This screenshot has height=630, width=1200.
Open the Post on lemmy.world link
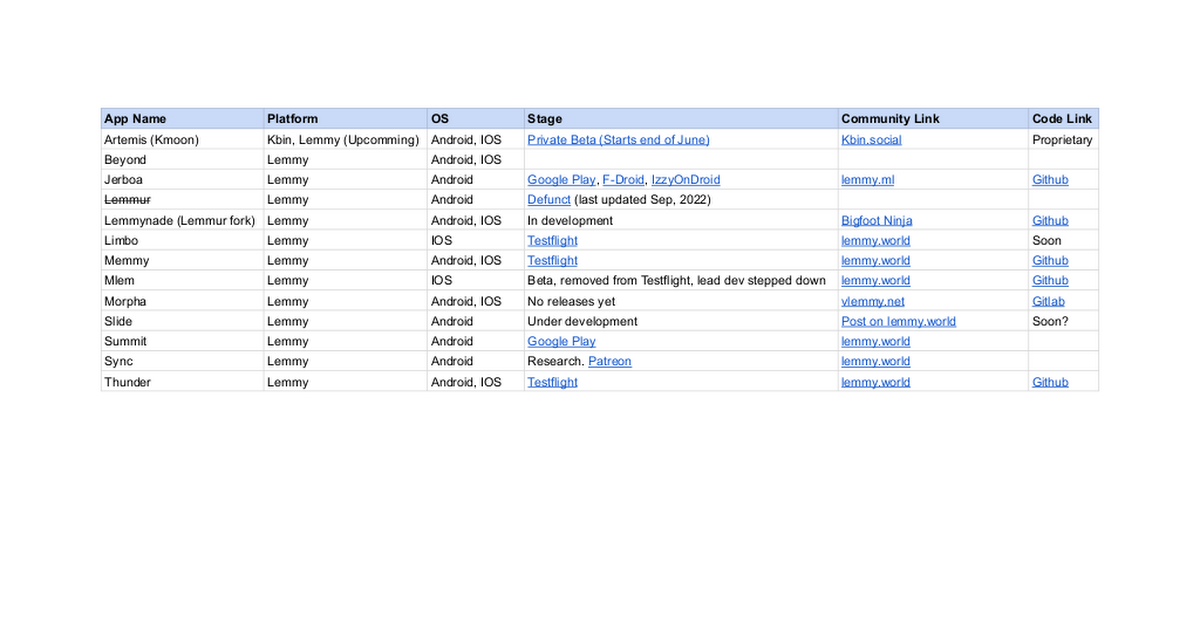coord(898,321)
